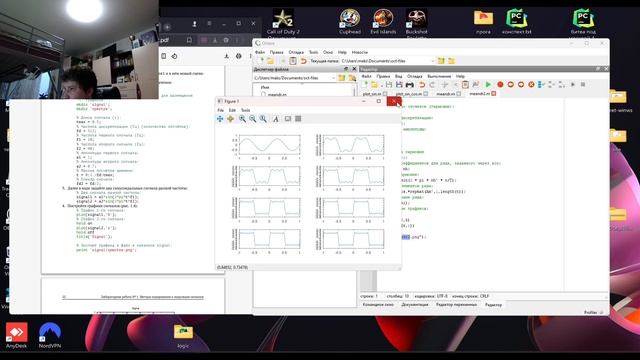
Task: Switch to the plot_sin_cos.m editor tab
Action: pos(409,94)
